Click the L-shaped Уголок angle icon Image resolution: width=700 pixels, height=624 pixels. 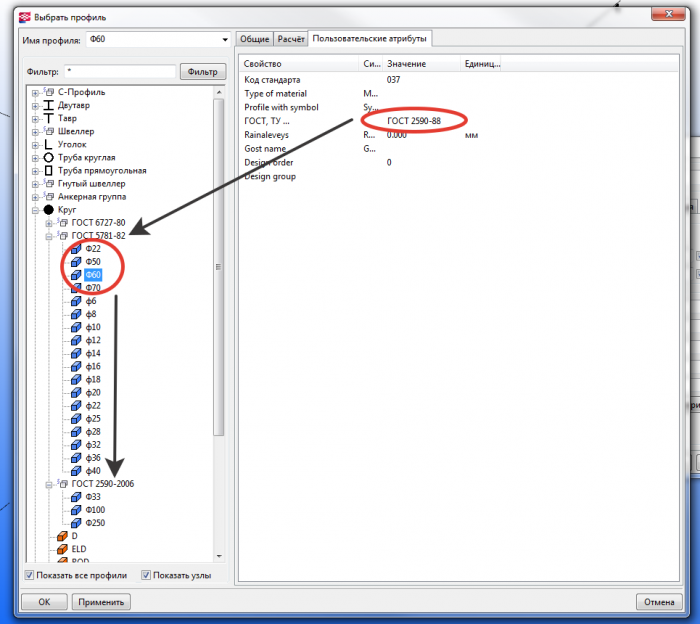[48, 145]
